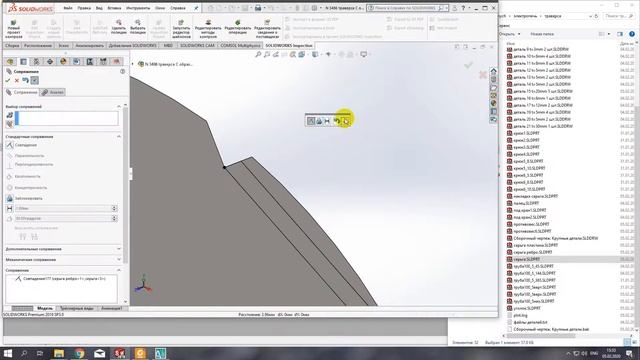Click the mate selections entity box
Image resolution: width=640 pixels, height=360 pixels.
[67, 118]
